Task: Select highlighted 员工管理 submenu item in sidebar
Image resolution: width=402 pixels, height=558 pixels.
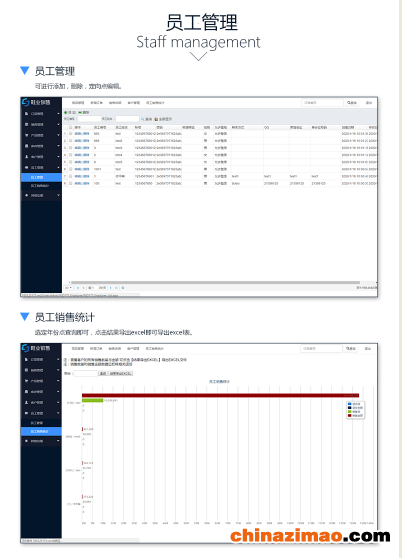Action: (41, 177)
